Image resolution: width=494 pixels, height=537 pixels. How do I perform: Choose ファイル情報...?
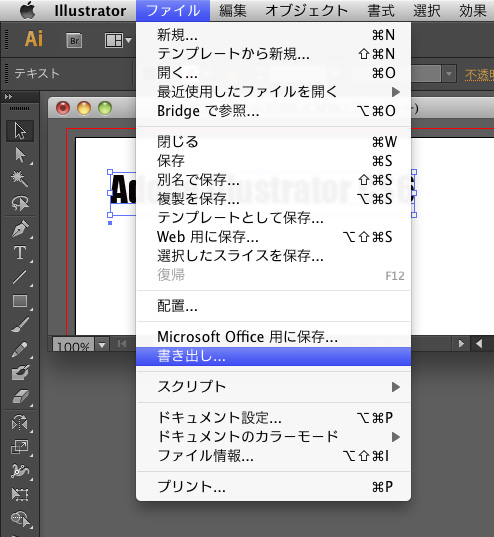pyautogui.click(x=273, y=456)
